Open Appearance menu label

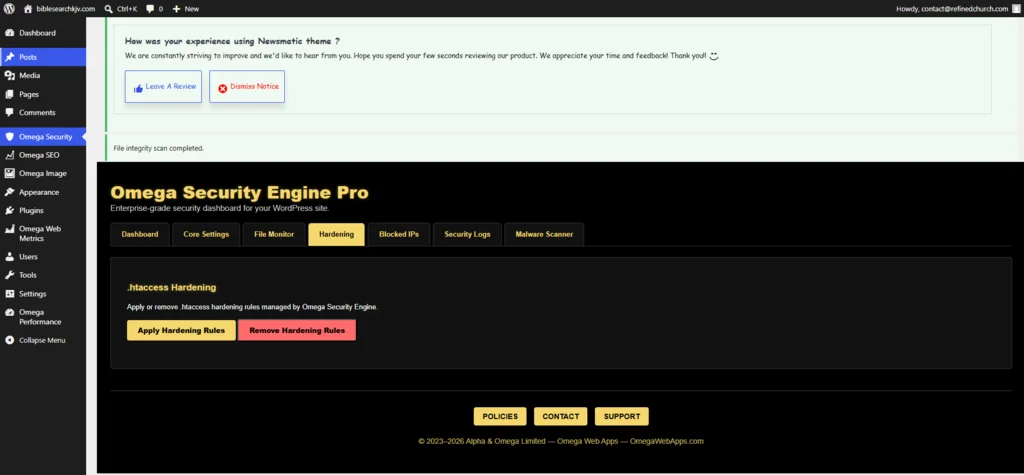click(39, 192)
